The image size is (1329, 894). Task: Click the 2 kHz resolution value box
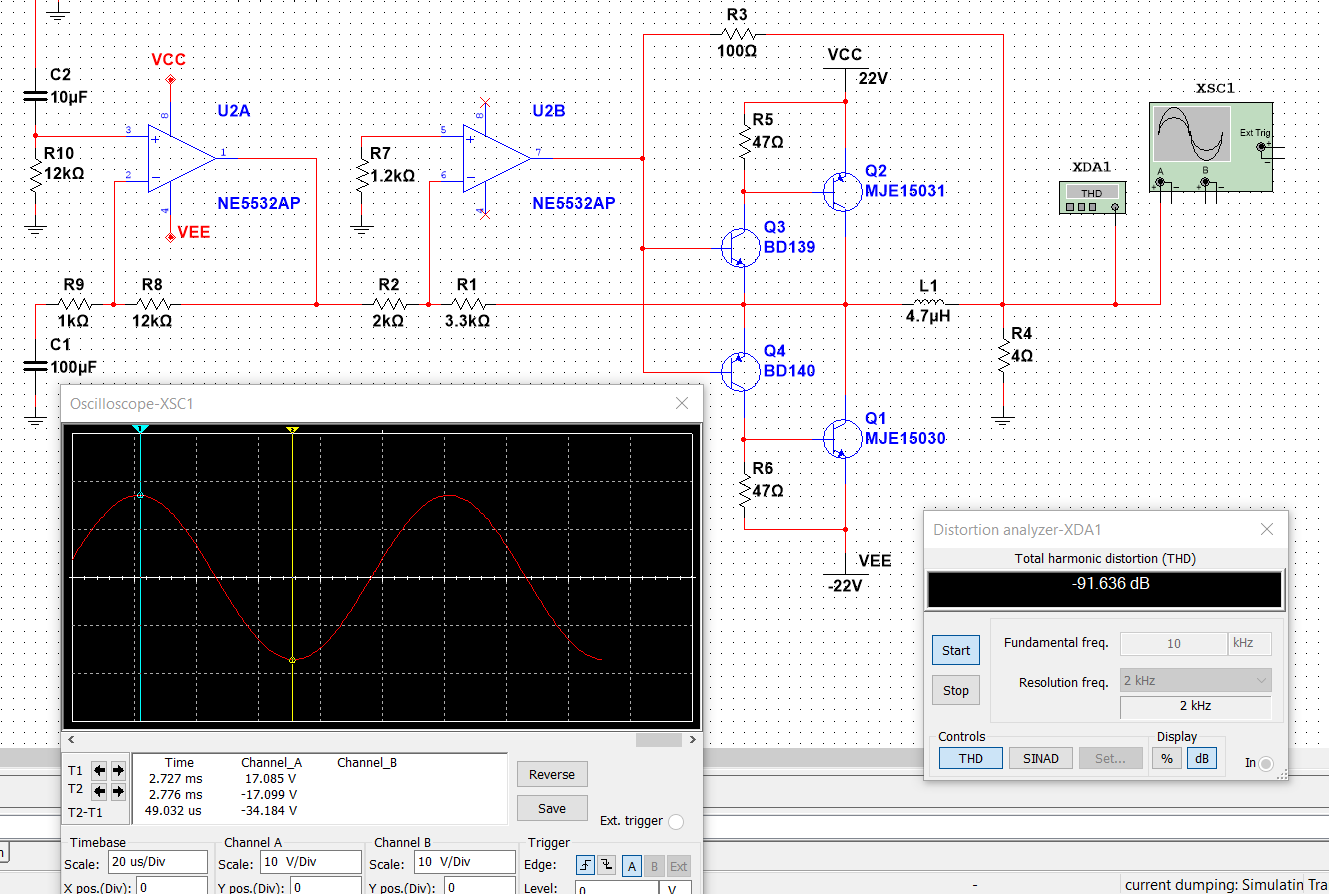pyautogui.click(x=1196, y=706)
